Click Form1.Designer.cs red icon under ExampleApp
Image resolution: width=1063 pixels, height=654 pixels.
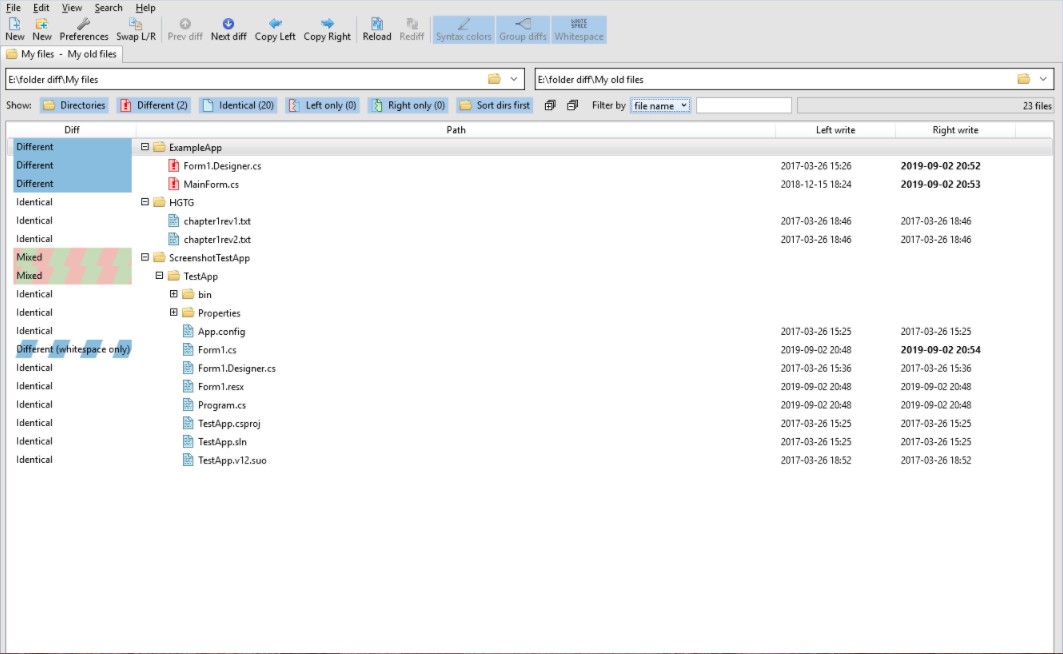[174, 165]
